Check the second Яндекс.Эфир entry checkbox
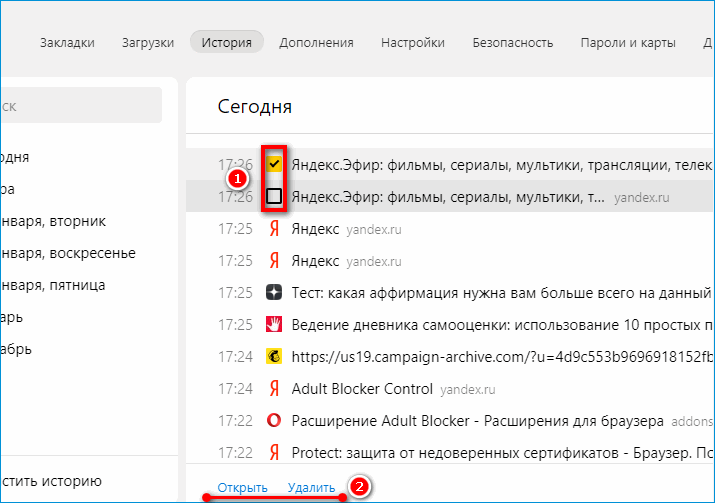 coord(274,196)
